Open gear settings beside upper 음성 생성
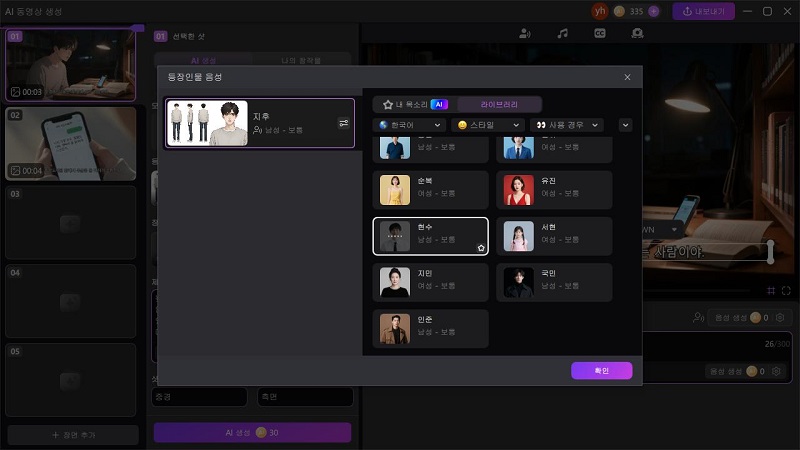 [780, 317]
